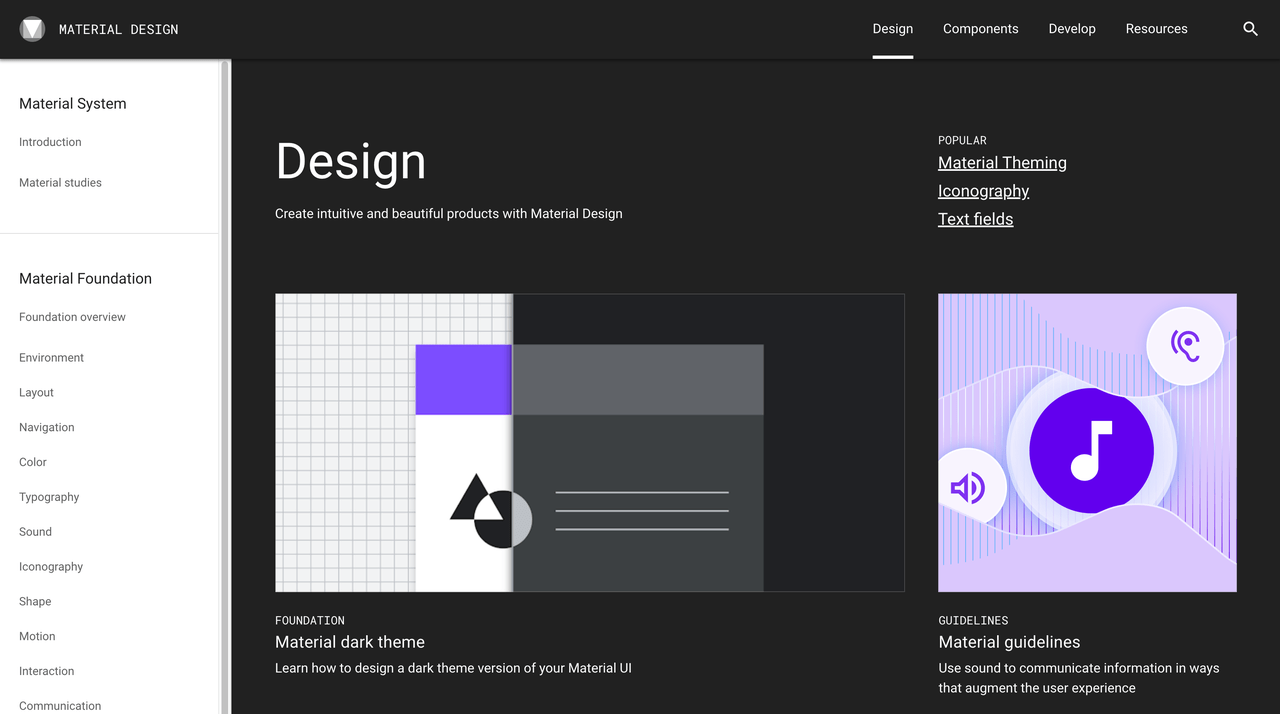Select the Design tab
Screen dimensions: 1280x714
(x=892, y=29)
